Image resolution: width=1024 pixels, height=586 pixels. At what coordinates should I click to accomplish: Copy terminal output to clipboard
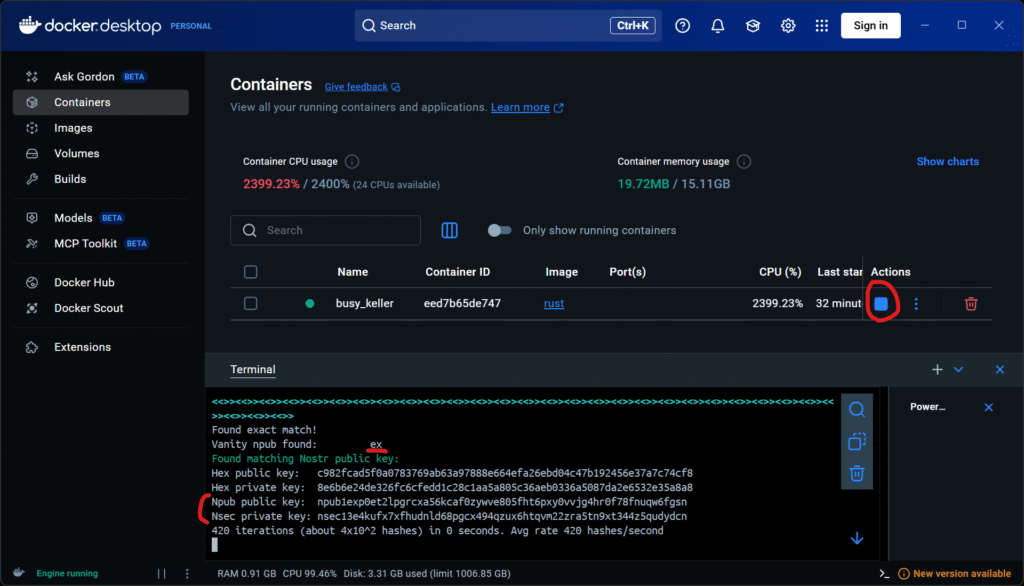tap(857, 441)
